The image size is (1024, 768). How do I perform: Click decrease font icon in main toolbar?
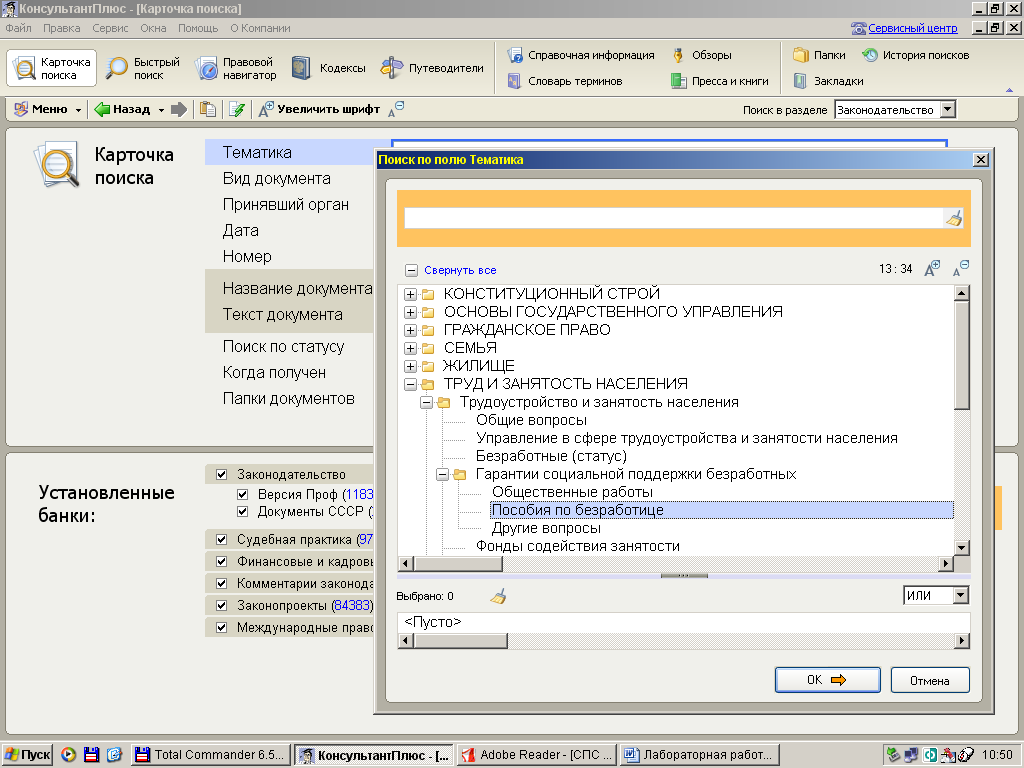click(396, 109)
